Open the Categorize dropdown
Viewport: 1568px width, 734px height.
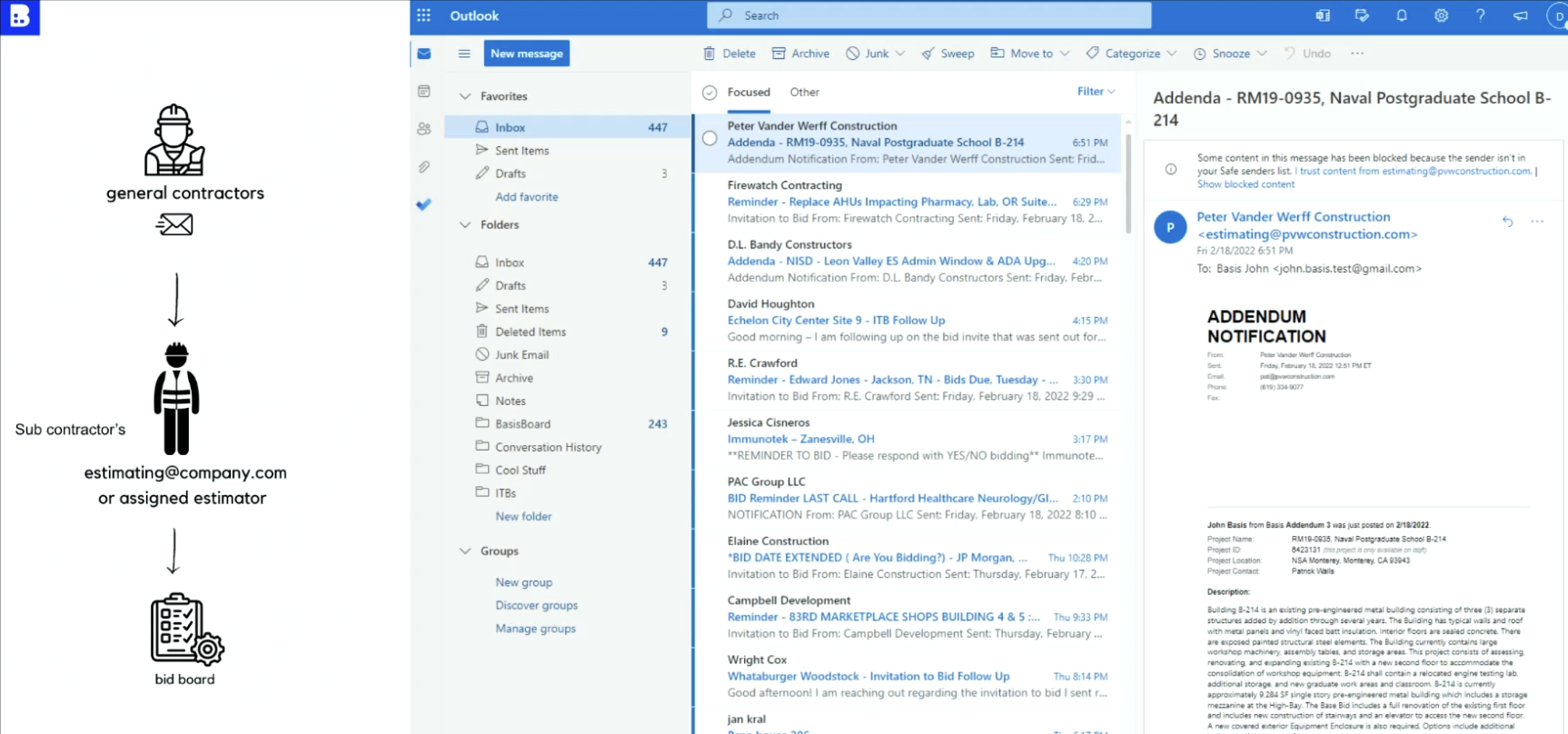pos(1131,54)
